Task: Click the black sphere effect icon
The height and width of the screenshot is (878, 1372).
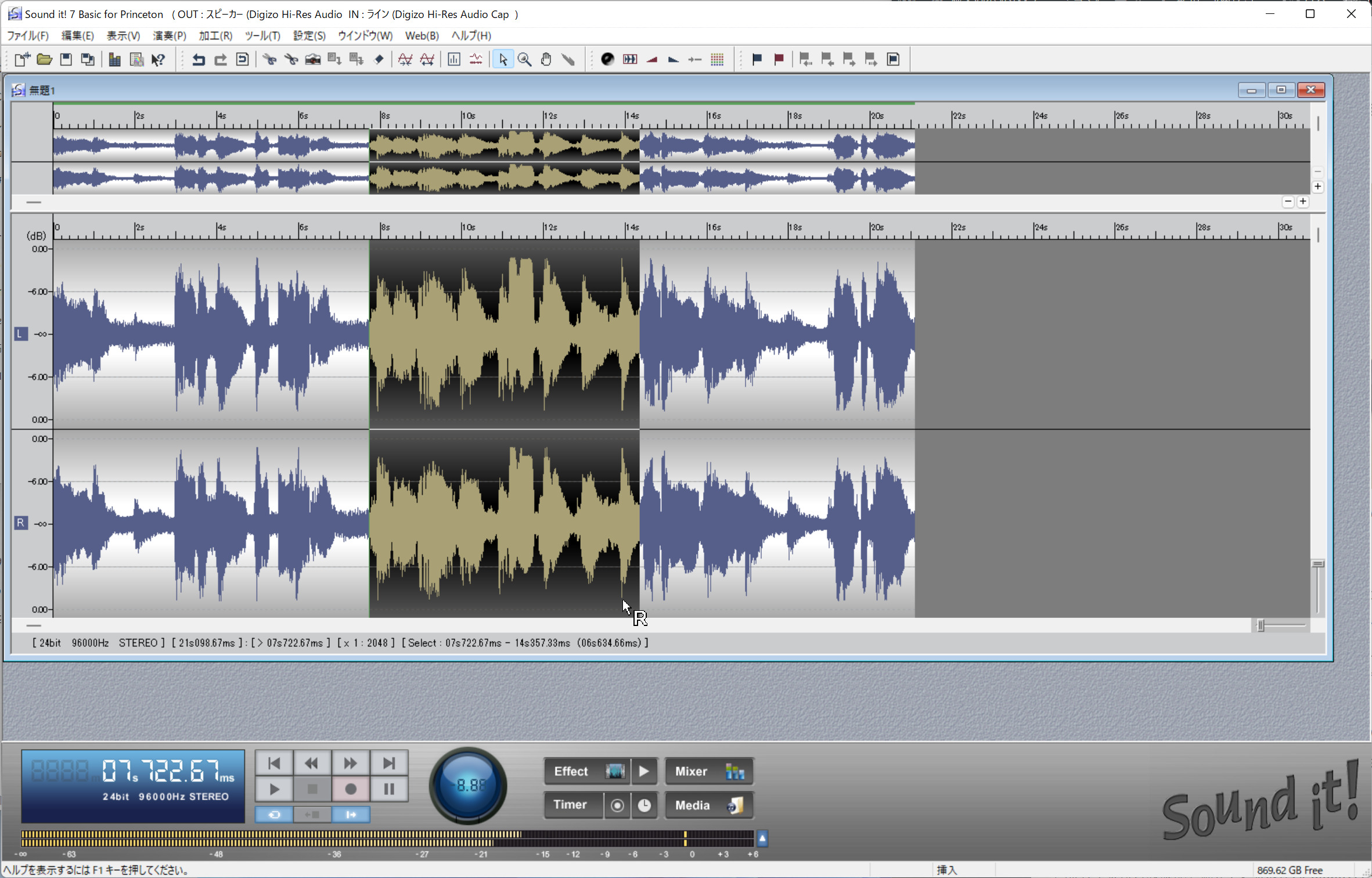Action: click(607, 59)
